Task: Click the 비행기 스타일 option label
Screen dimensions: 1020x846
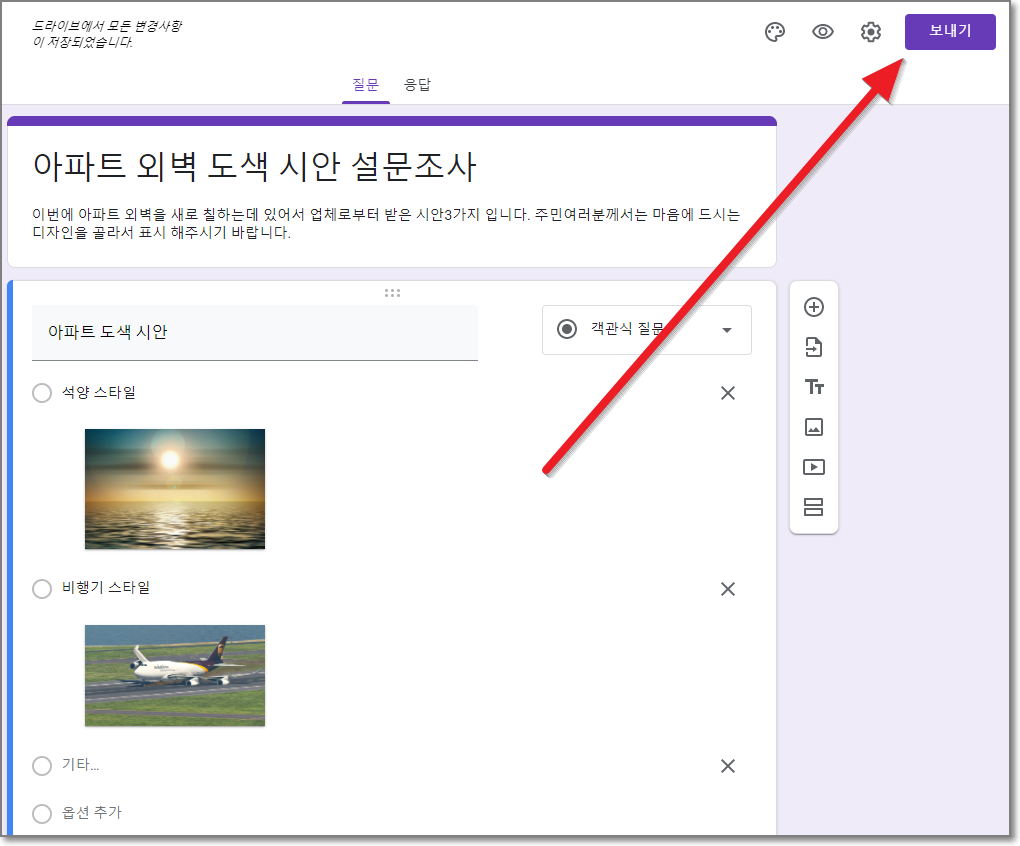Action: (106, 588)
